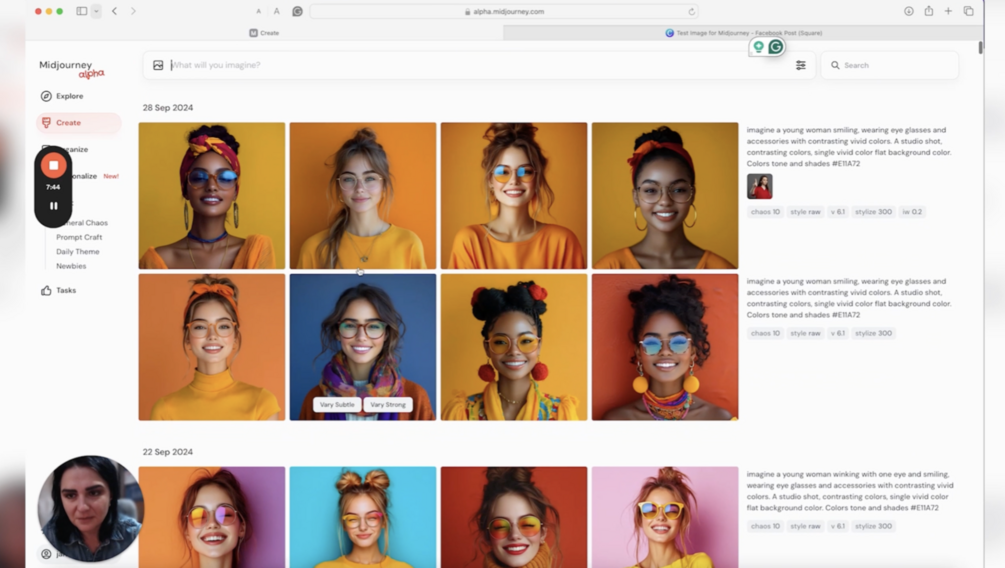The image size is (1005, 568).
Task: Click the first prompt text with E11A72
Action: pos(849,147)
